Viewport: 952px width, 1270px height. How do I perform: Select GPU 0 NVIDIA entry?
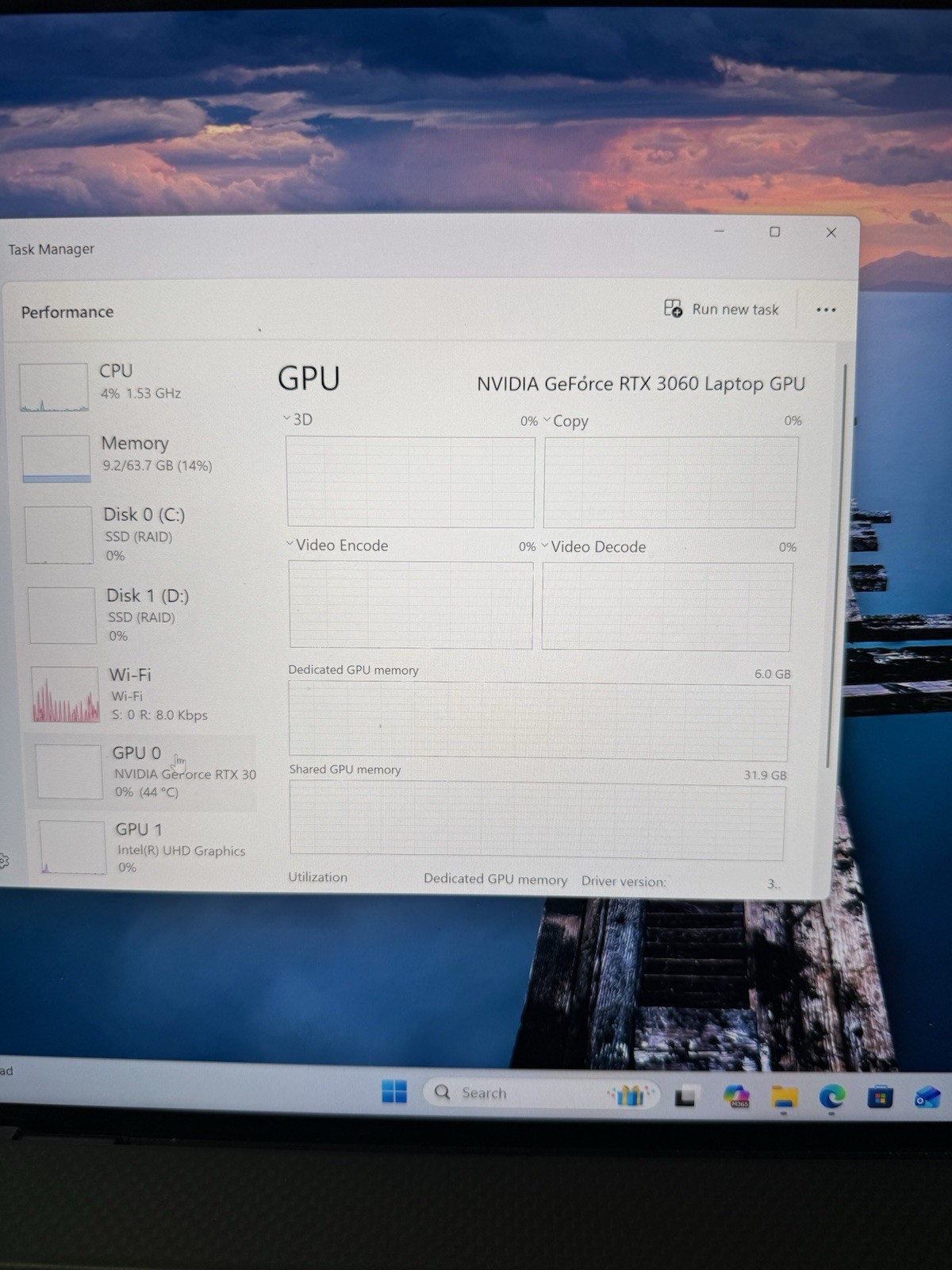point(144,772)
